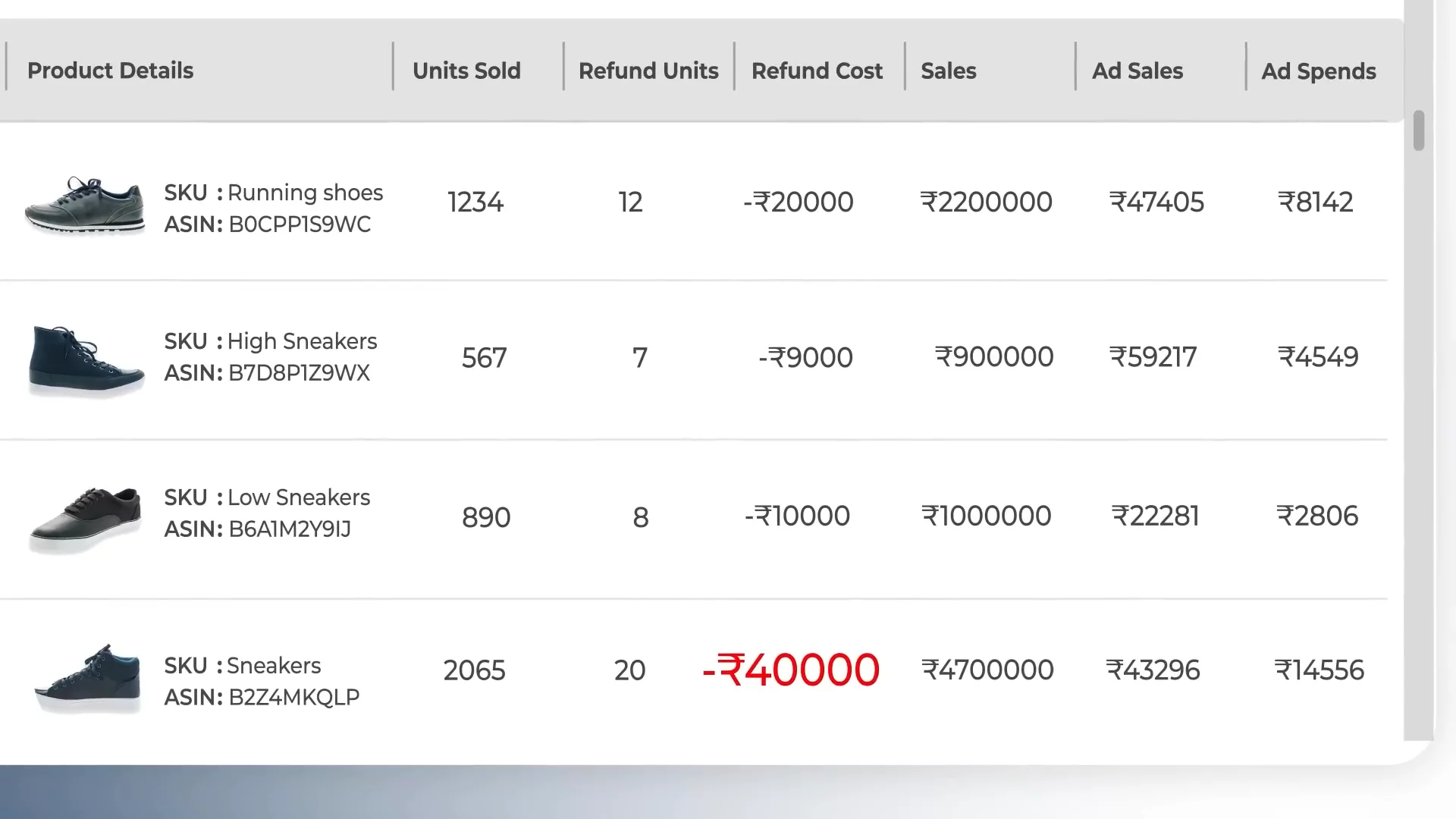This screenshot has height=819, width=1456.
Task: Select ASIN 'B6A1M2Y9IJ'
Action: (290, 529)
